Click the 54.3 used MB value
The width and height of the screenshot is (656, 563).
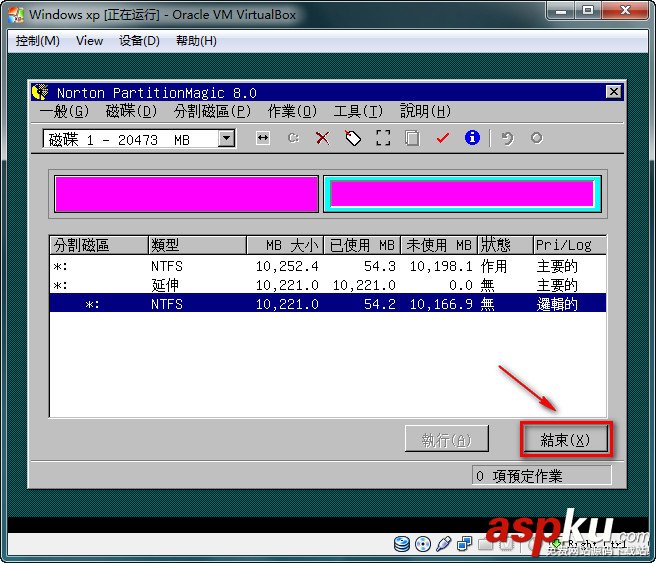(379, 266)
